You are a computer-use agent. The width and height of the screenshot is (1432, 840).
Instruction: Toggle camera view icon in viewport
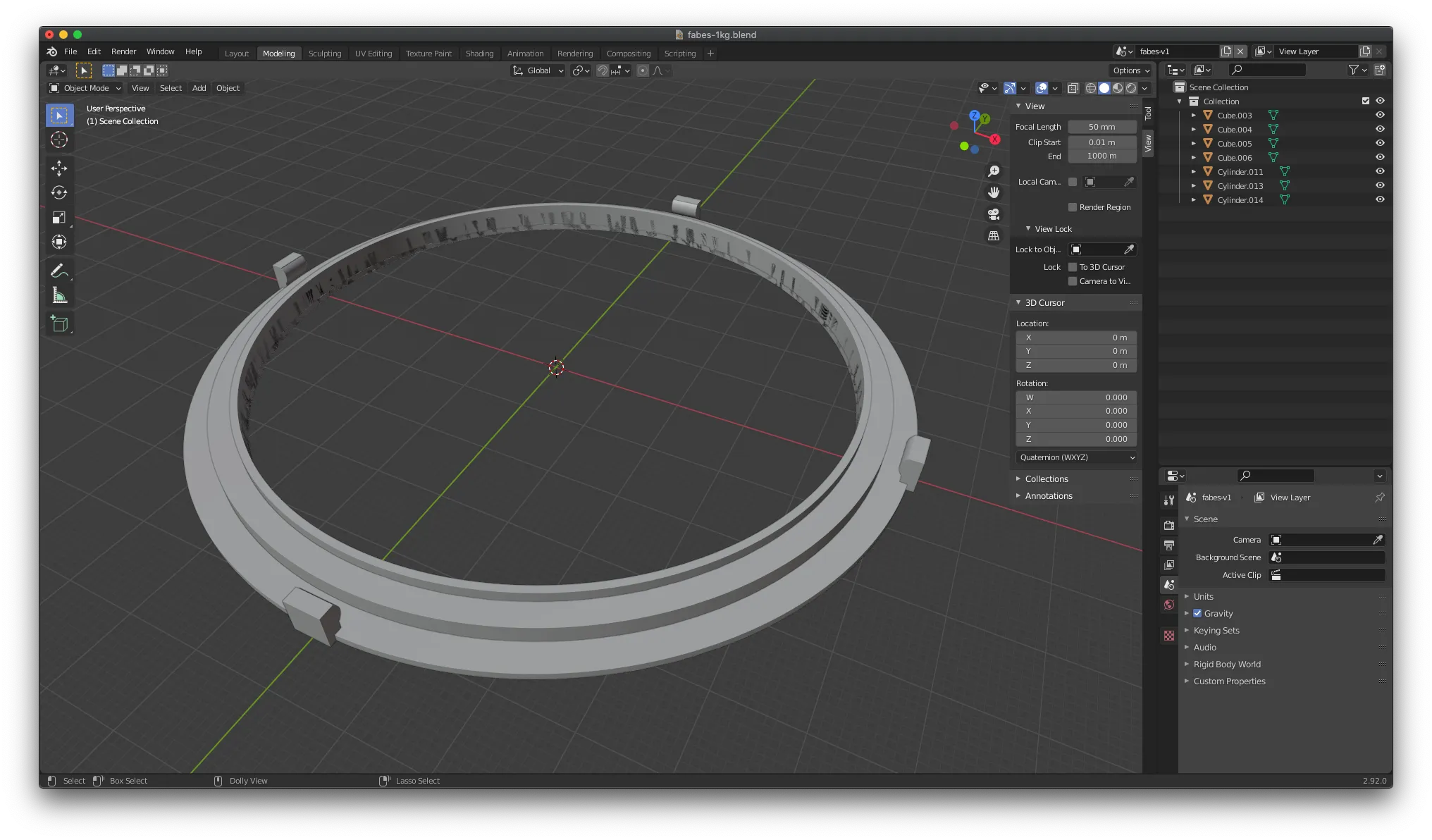[994, 214]
